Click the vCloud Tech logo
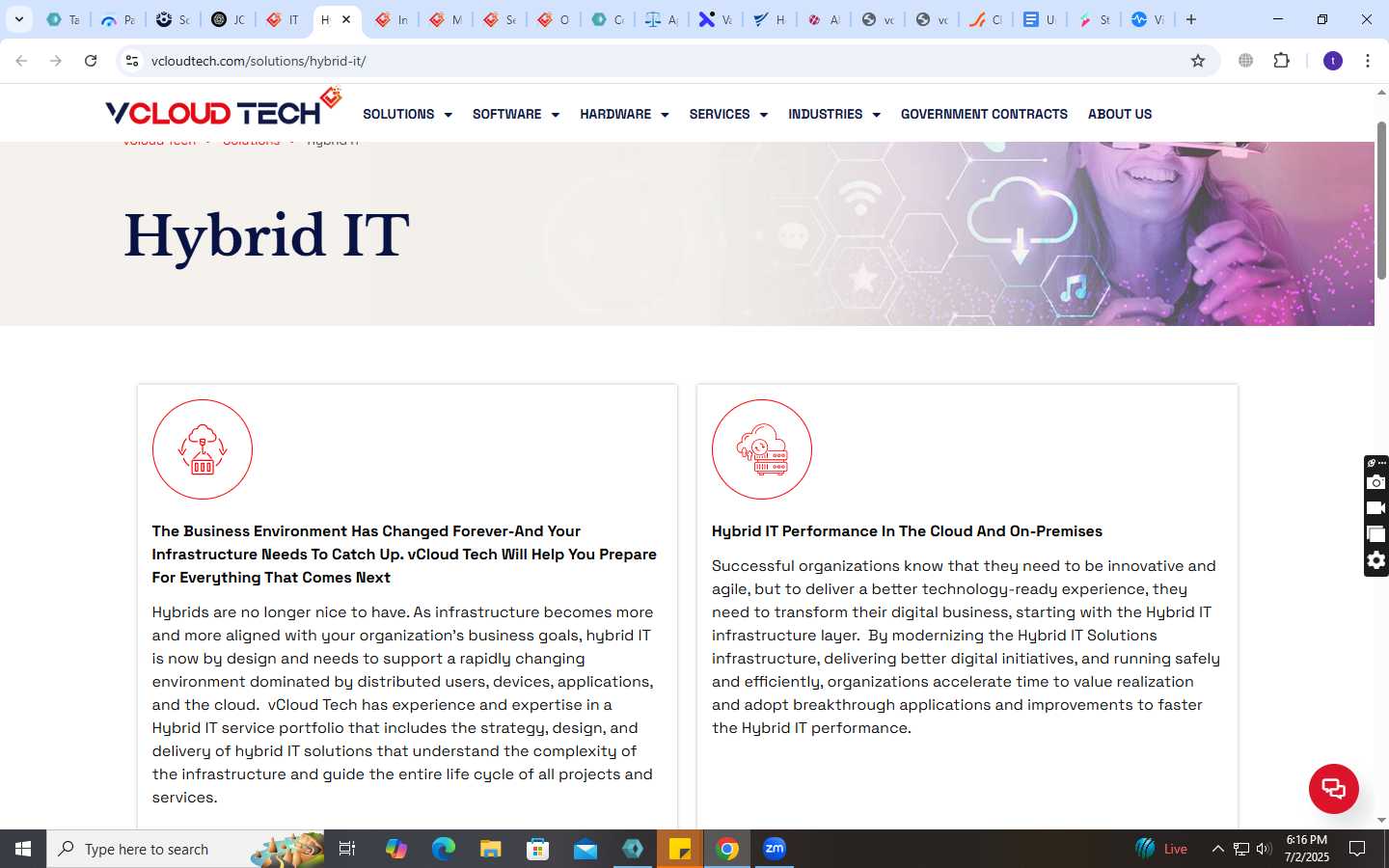 223,107
